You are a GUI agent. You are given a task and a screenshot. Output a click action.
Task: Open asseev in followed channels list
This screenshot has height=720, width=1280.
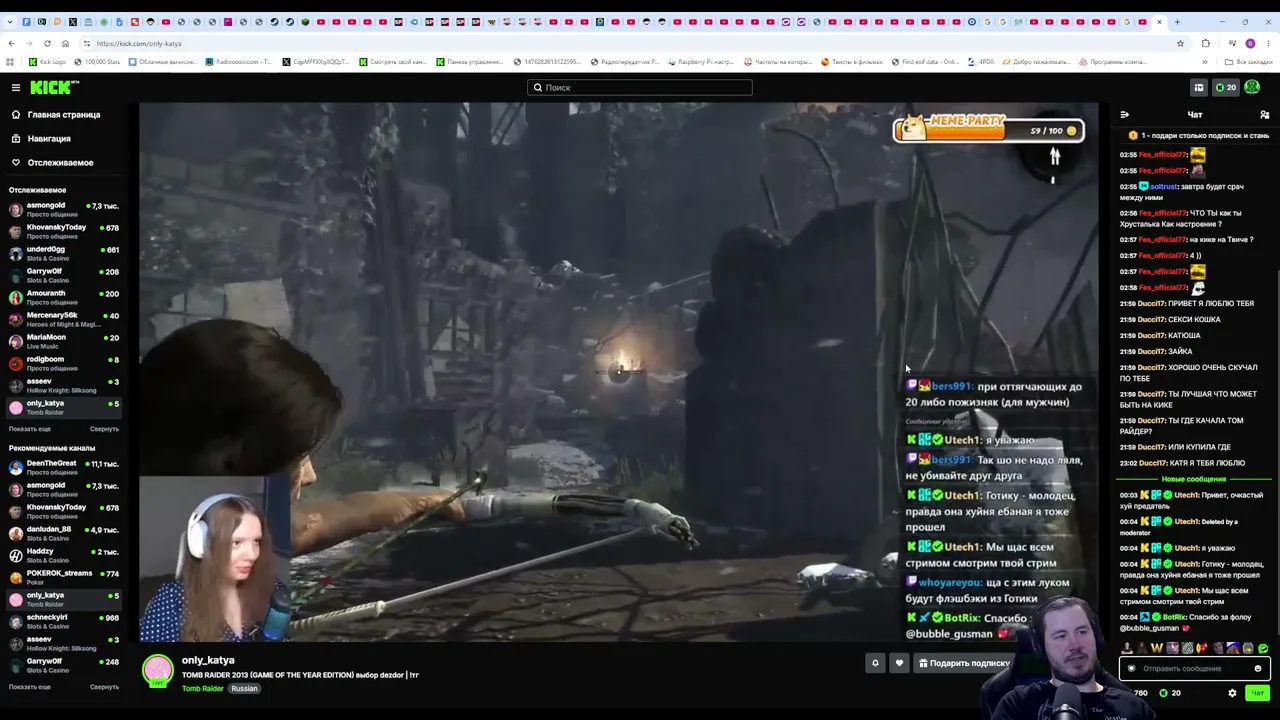63,386
